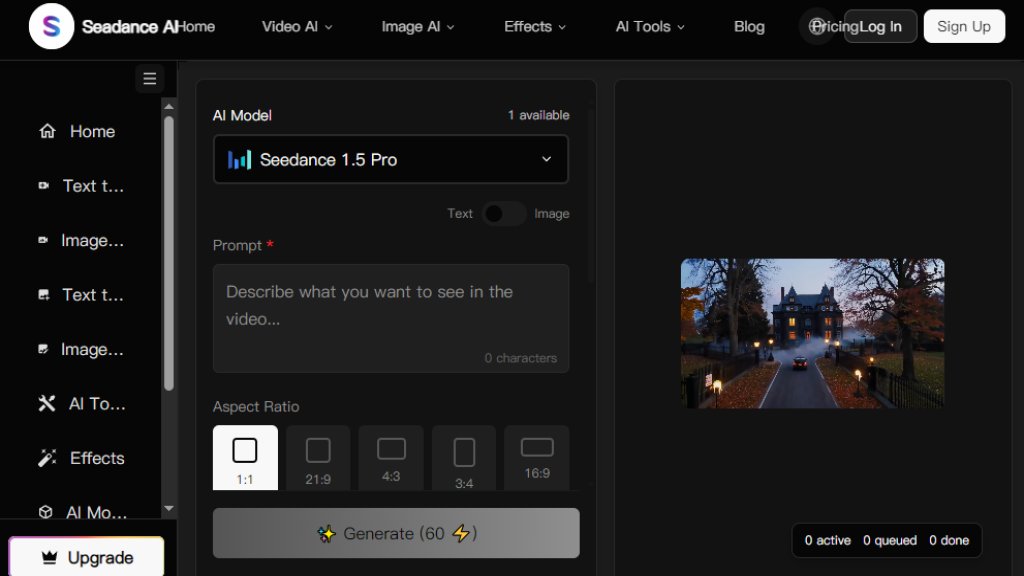Select the 1:1 aspect ratio option

(245, 458)
